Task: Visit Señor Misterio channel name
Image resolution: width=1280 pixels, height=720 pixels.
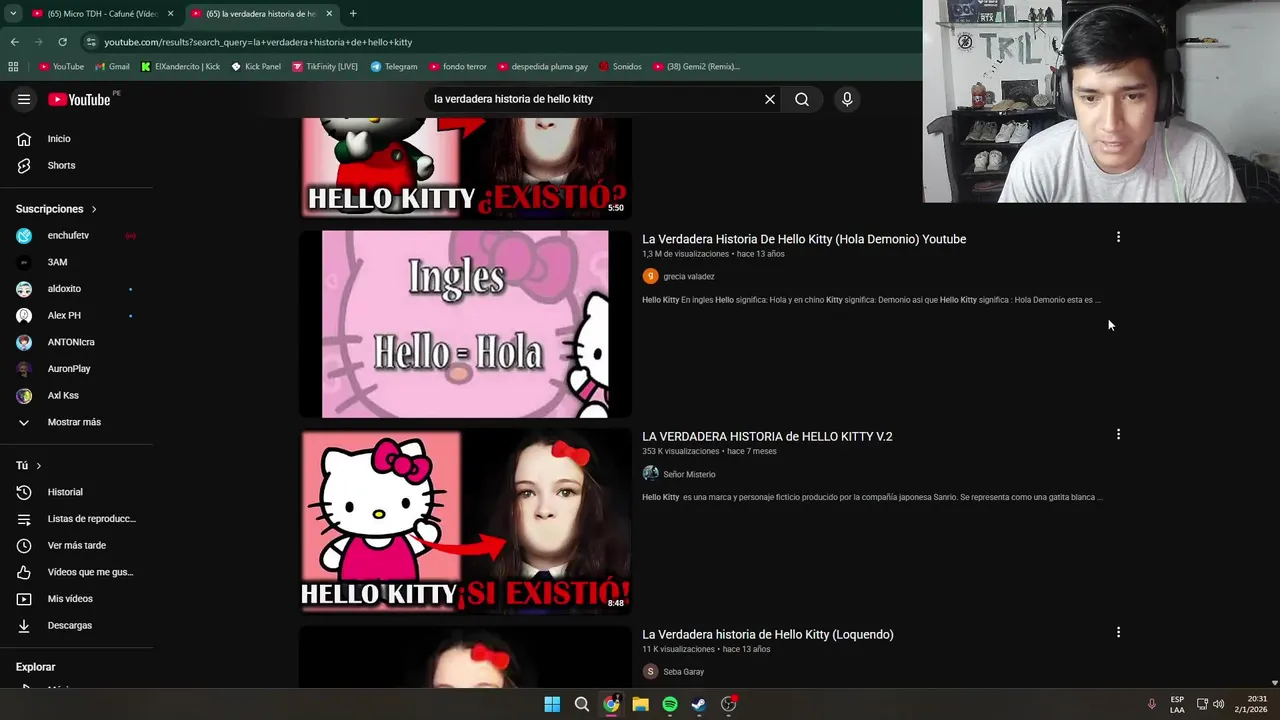Action: pos(689,475)
